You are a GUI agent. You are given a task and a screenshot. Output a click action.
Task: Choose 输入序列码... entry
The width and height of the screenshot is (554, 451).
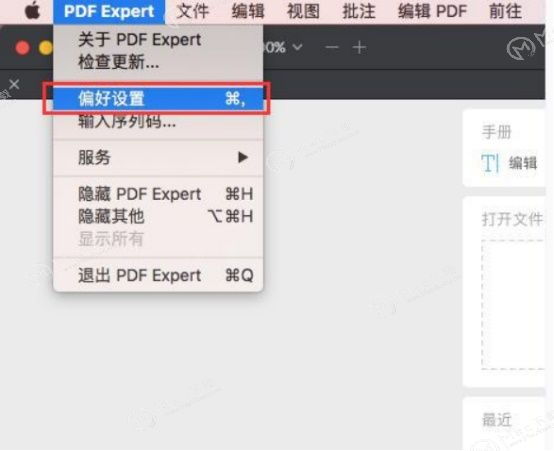pyautogui.click(x=158, y=122)
